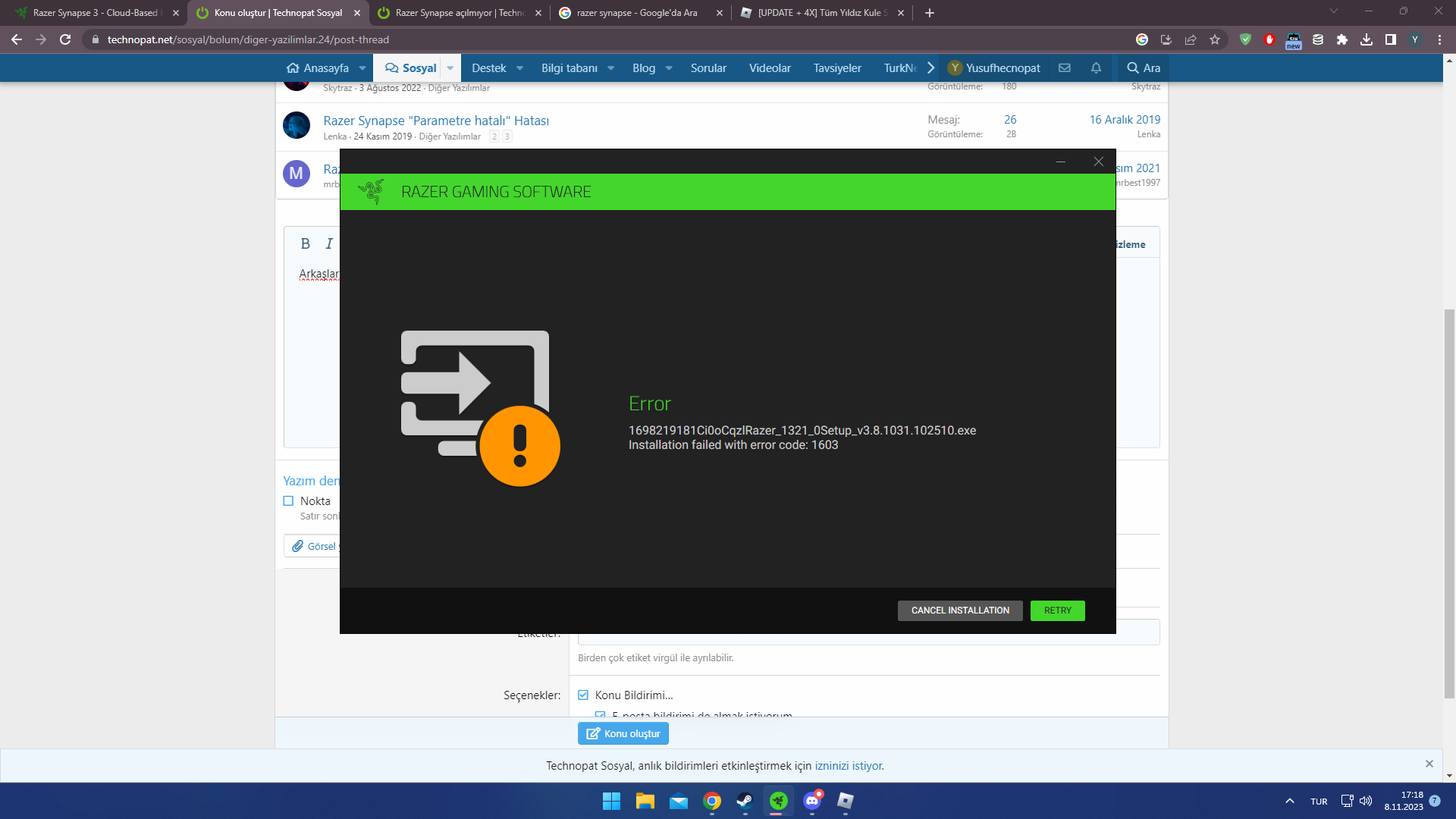Open Steam from the taskbar

745,801
